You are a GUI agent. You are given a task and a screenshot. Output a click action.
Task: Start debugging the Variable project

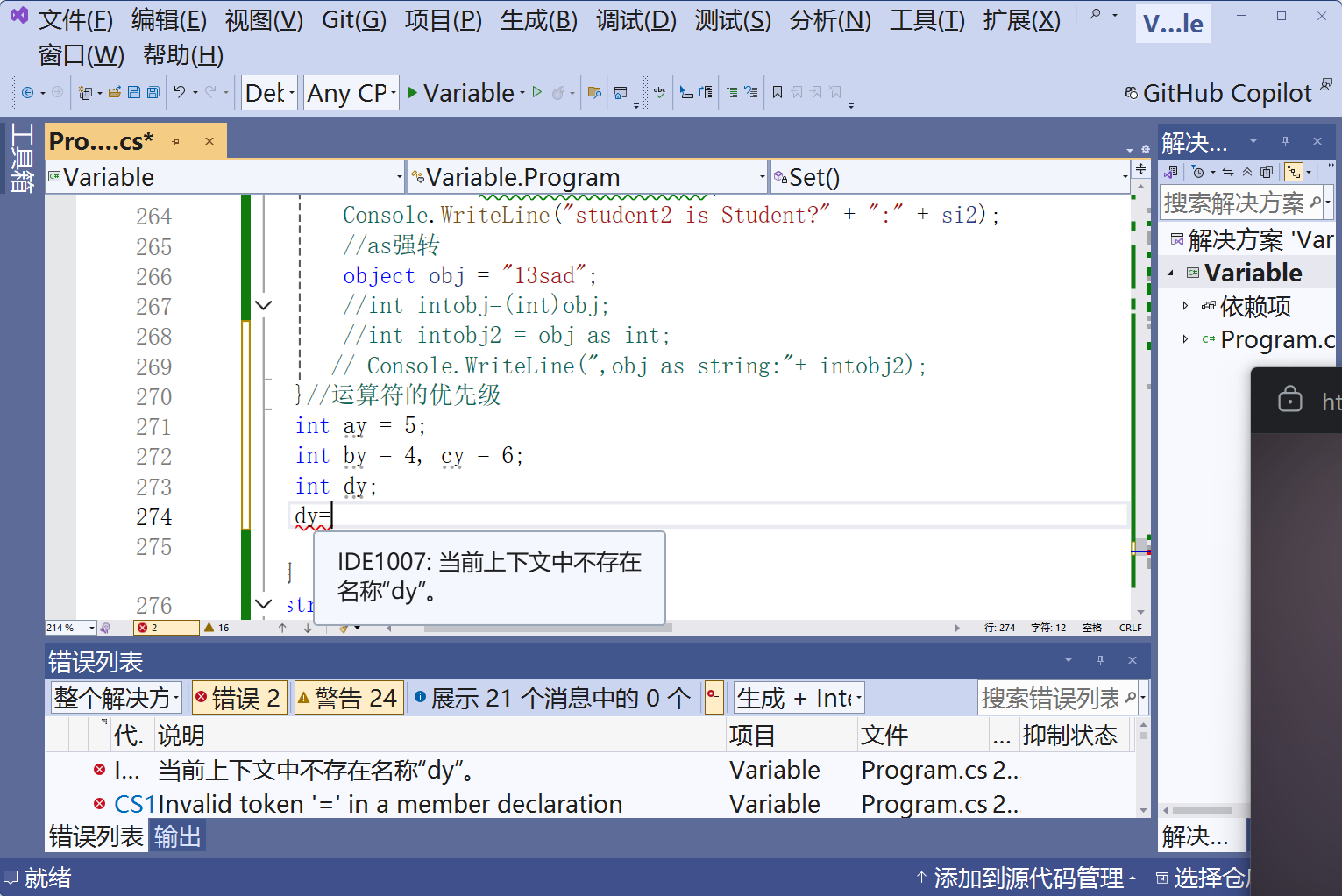pyautogui.click(x=461, y=92)
